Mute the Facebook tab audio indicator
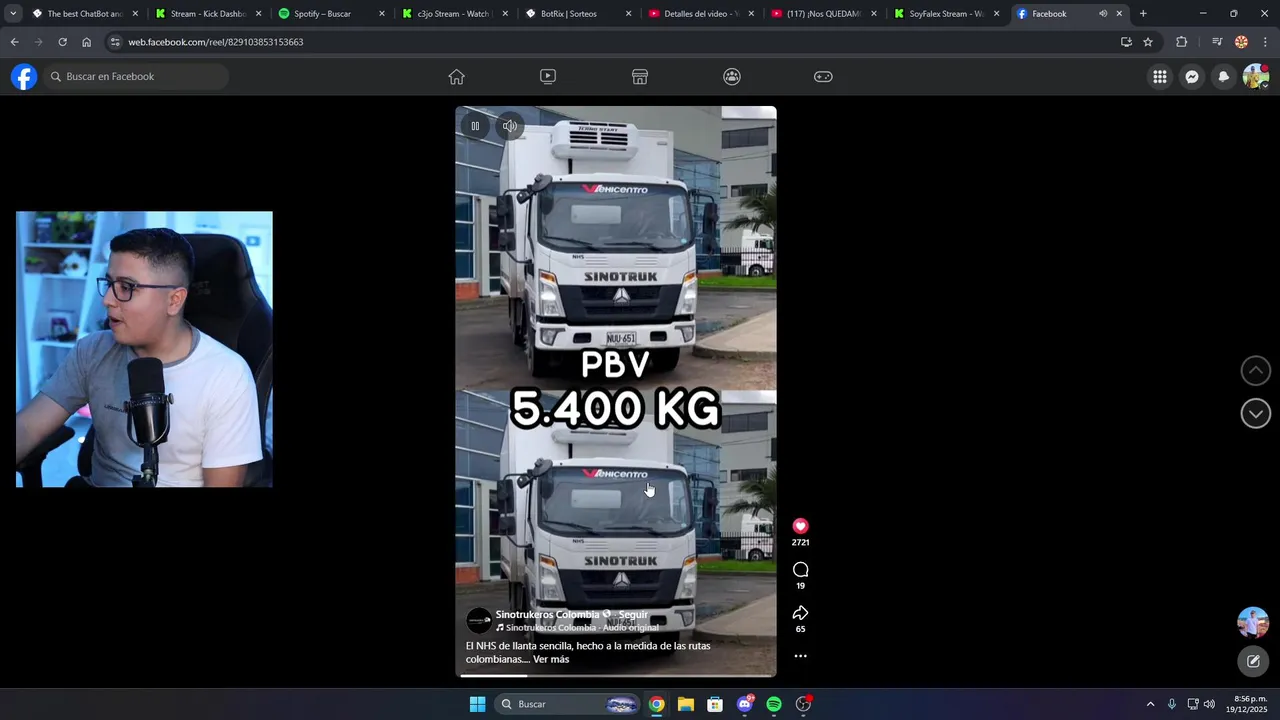The image size is (1280, 720). click(1103, 14)
